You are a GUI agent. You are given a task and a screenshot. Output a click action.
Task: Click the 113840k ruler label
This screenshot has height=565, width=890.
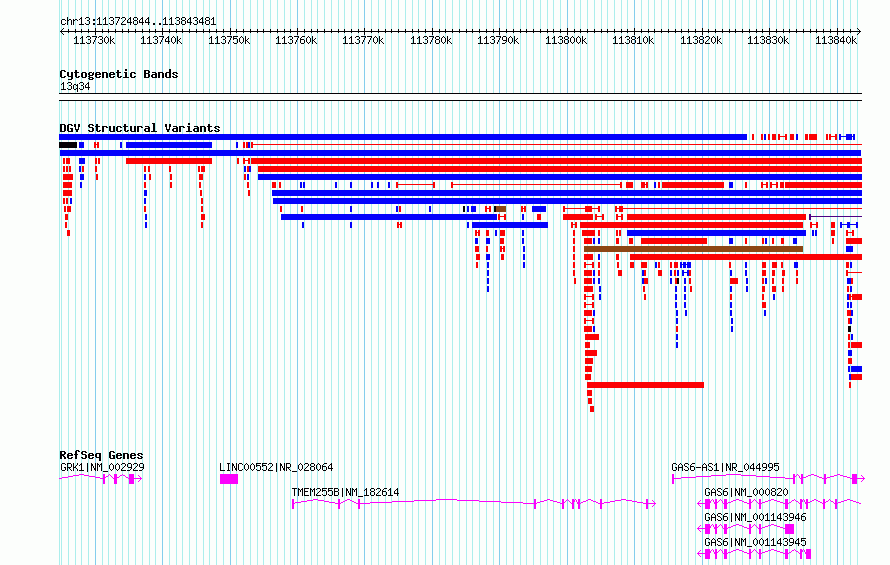[x=836, y=40]
